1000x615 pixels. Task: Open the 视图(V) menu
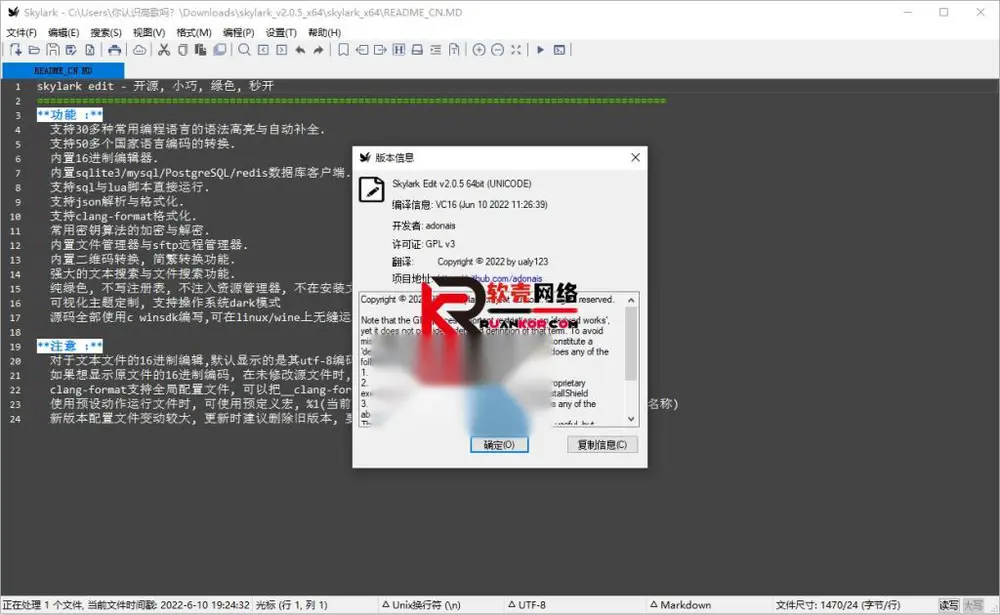pyautogui.click(x=149, y=33)
